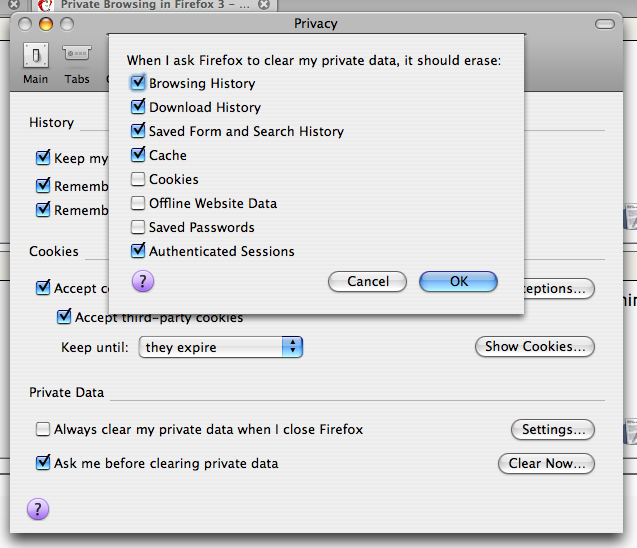637x548 pixels.
Task: Uncheck the Browsing History checkbox
Action: coord(138,82)
